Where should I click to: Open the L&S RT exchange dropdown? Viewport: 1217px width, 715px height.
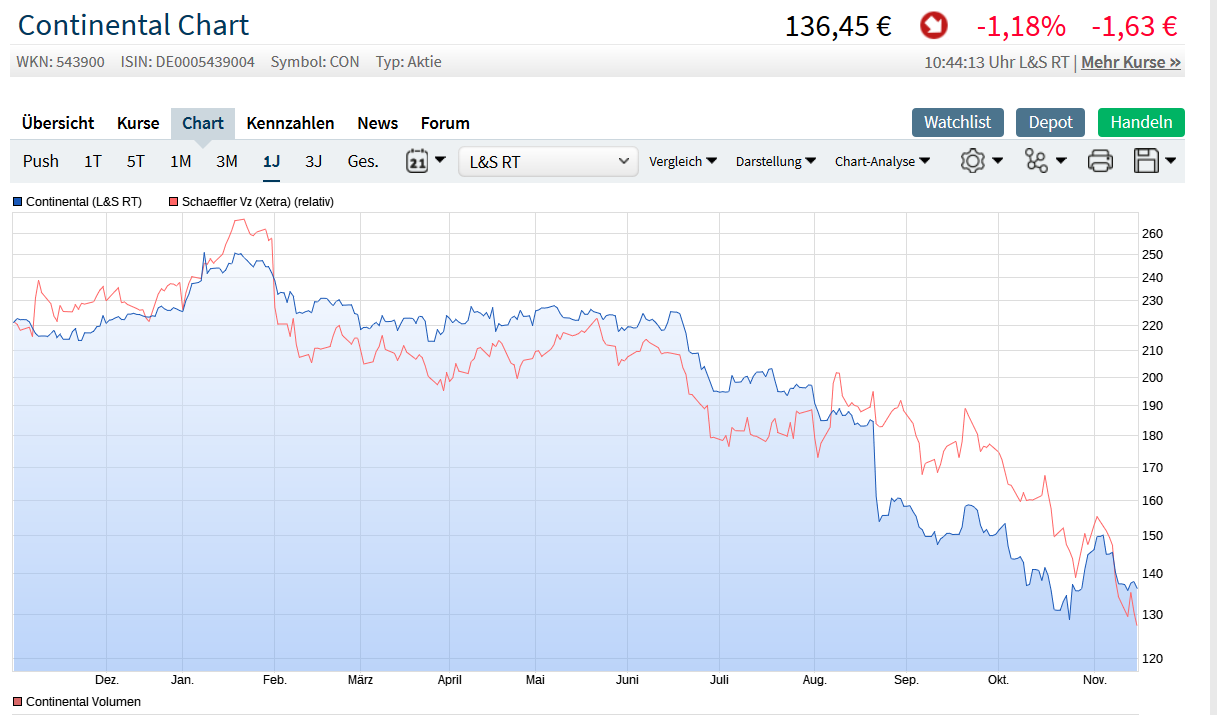(548, 161)
